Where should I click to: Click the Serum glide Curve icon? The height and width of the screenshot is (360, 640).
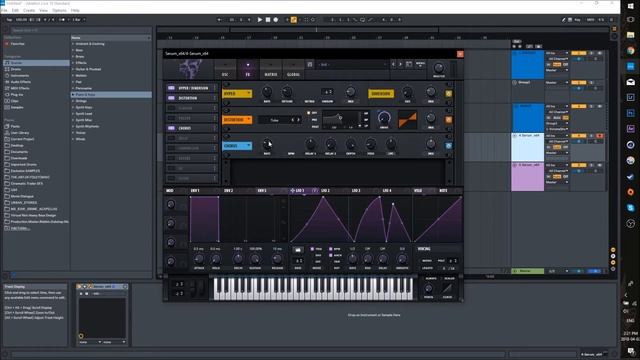tap(447, 288)
